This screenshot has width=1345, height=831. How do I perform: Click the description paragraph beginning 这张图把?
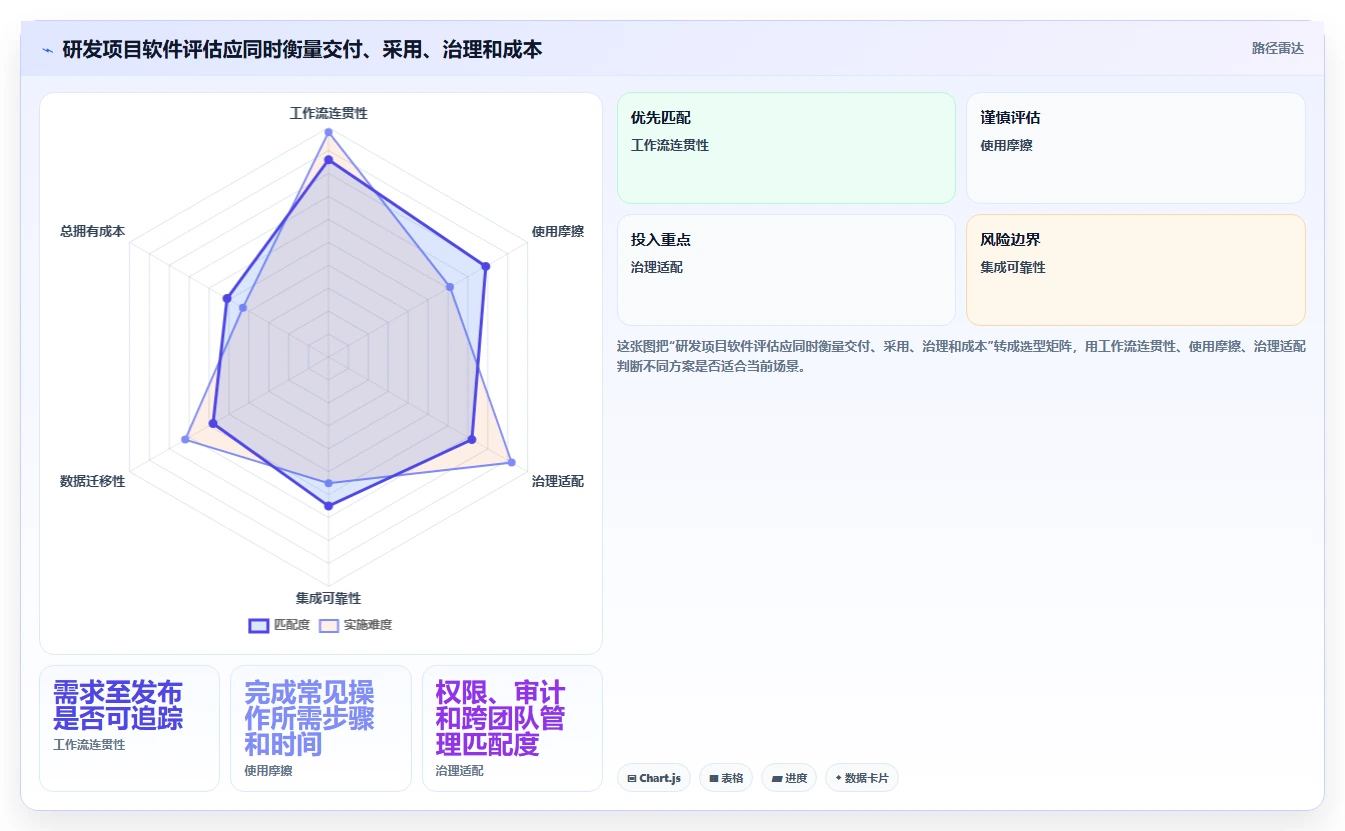961,356
